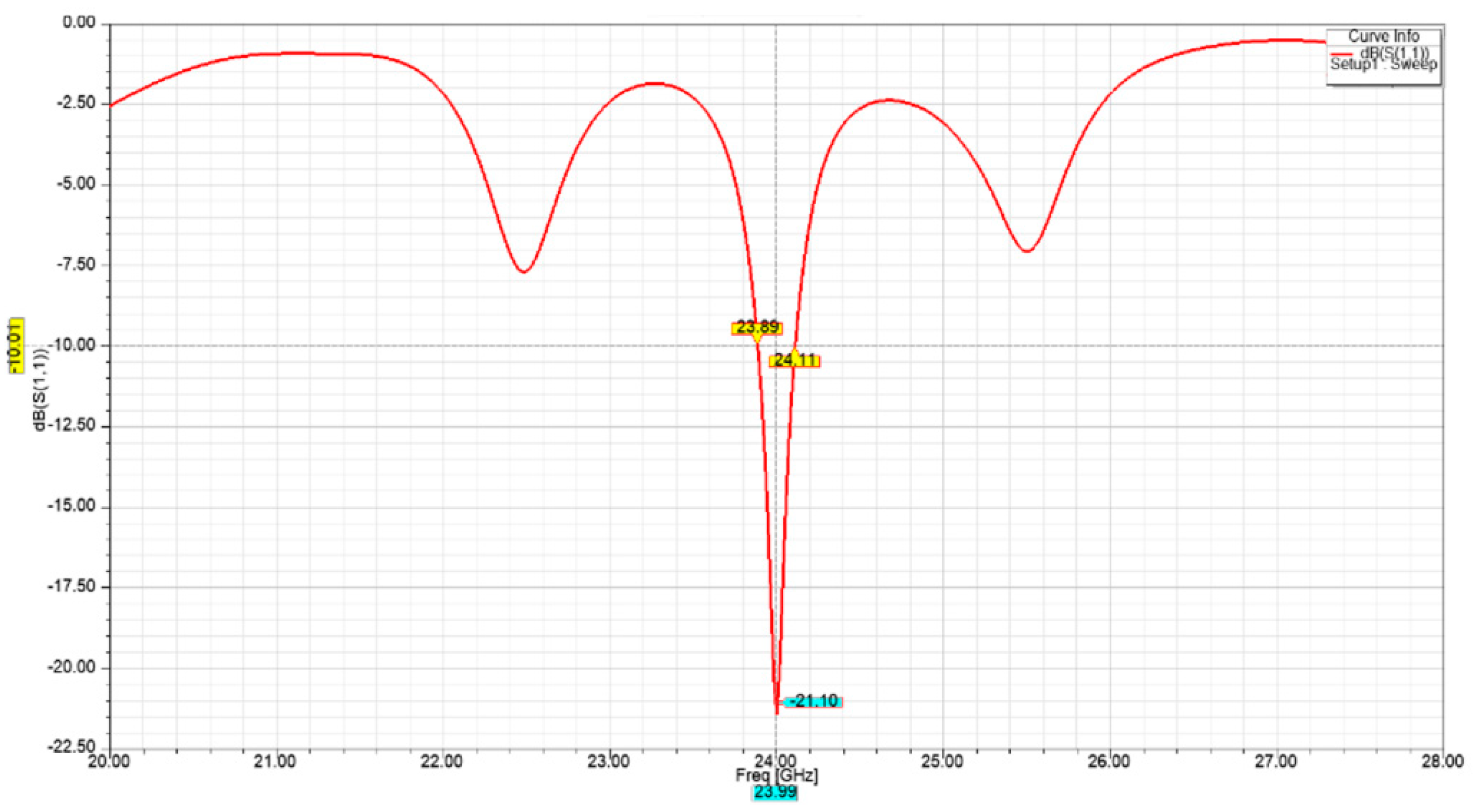
Task: Click the 23.99 cyan x-axis marker value
Action: [775, 793]
